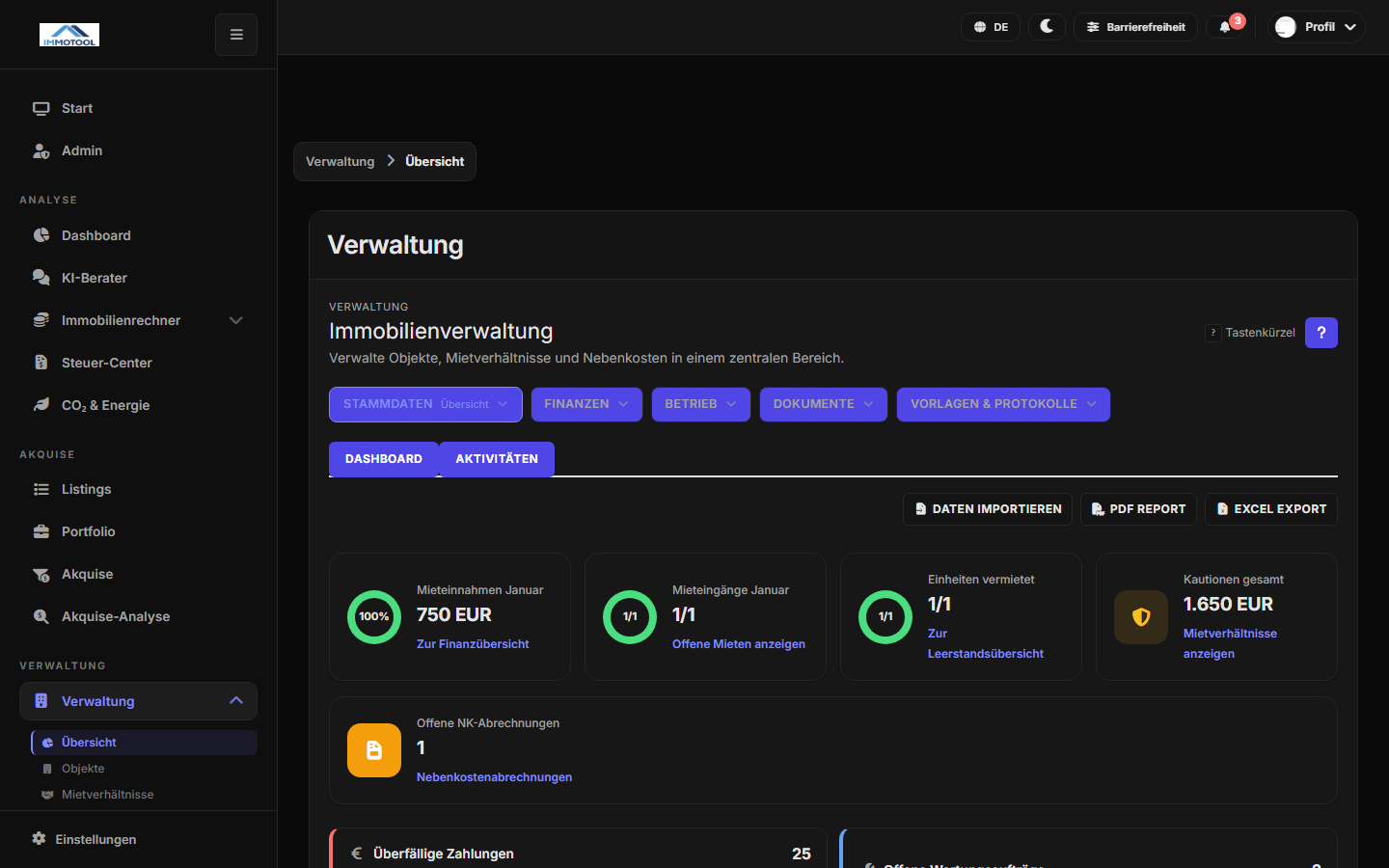Screen dimensions: 1389x868
Task: Select the DASHBOARD tab
Action: [x=383, y=459]
